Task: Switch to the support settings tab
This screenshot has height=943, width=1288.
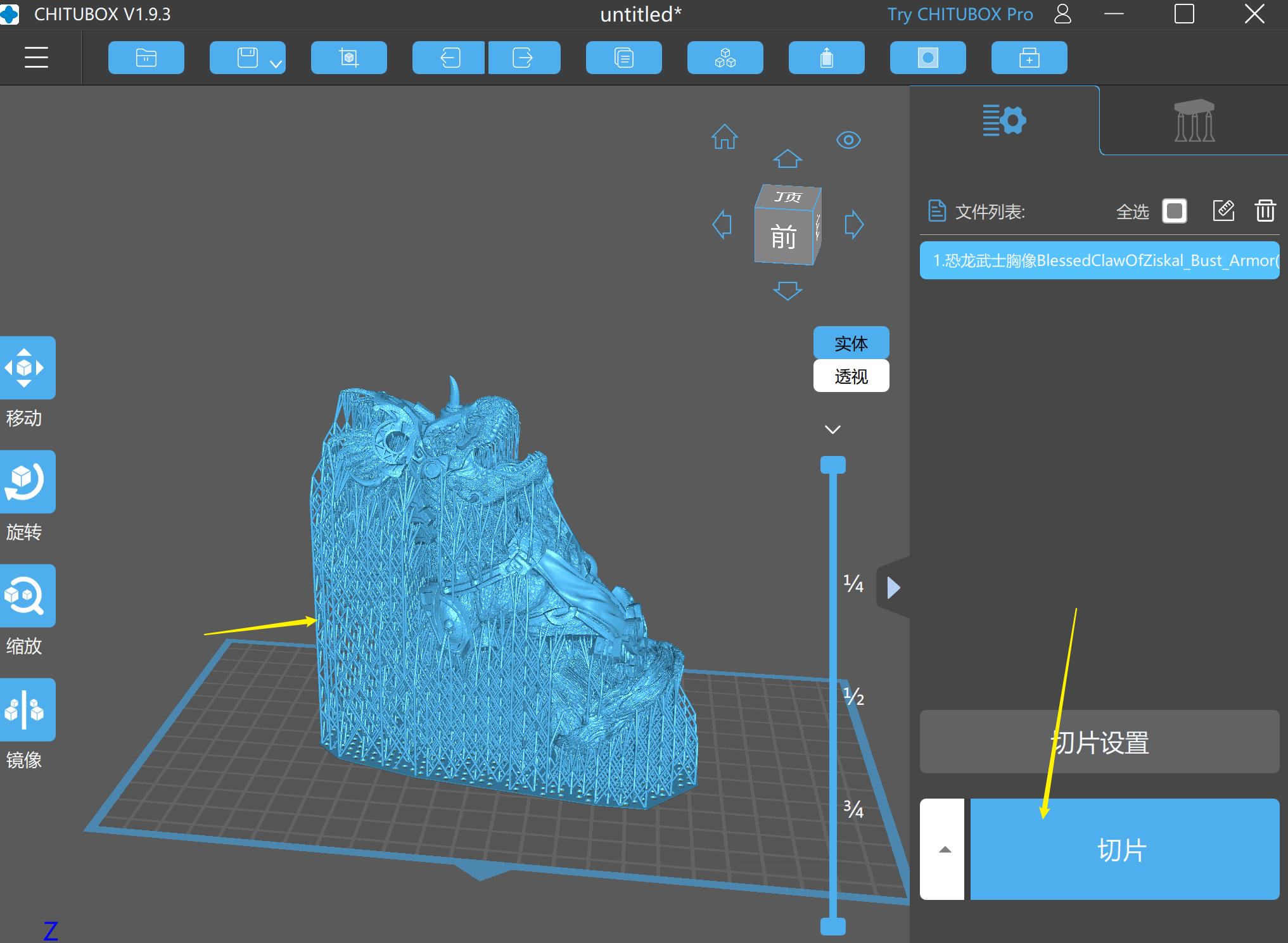Action: click(x=1194, y=120)
